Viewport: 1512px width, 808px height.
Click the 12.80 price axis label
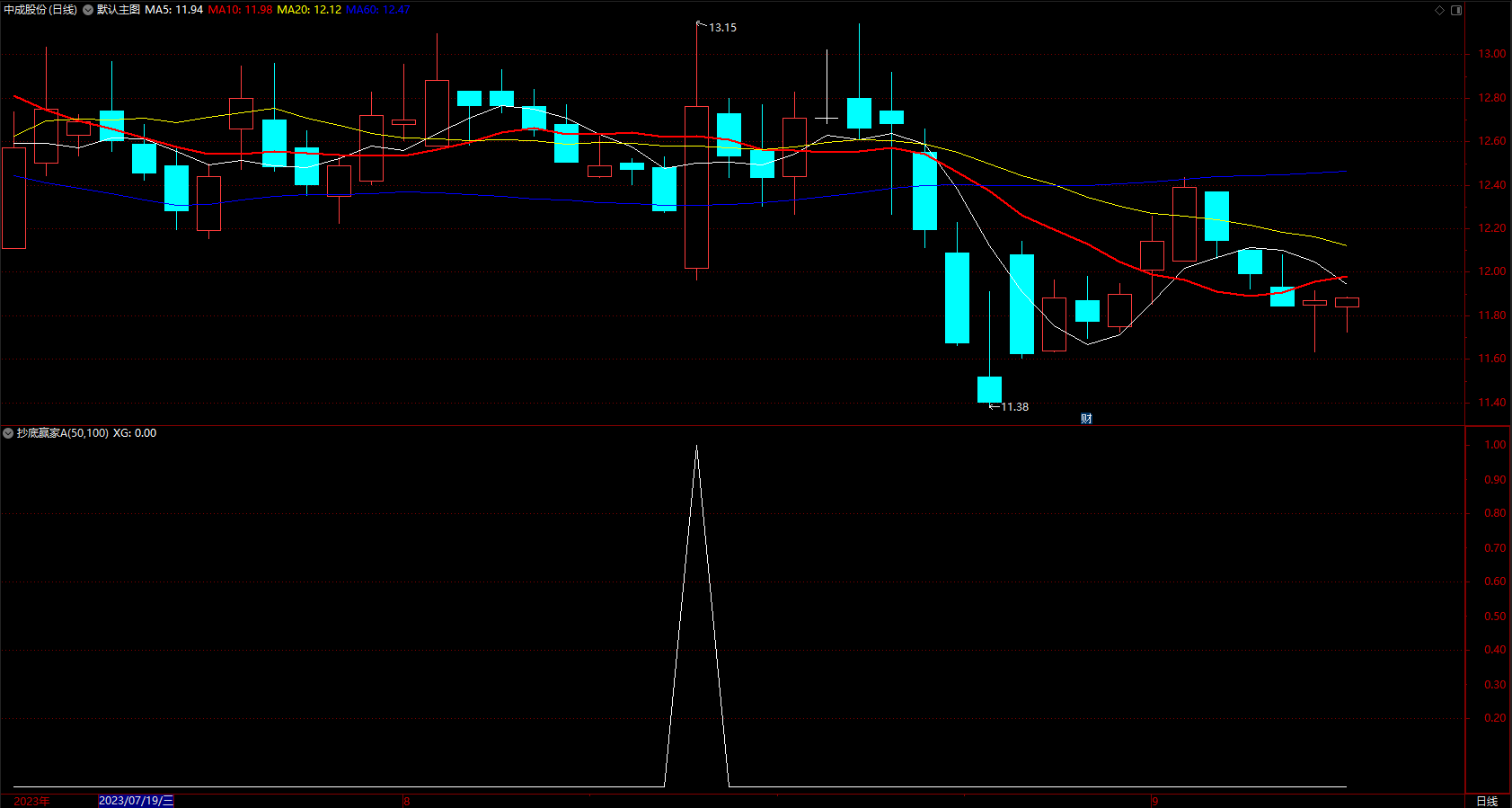click(1491, 98)
